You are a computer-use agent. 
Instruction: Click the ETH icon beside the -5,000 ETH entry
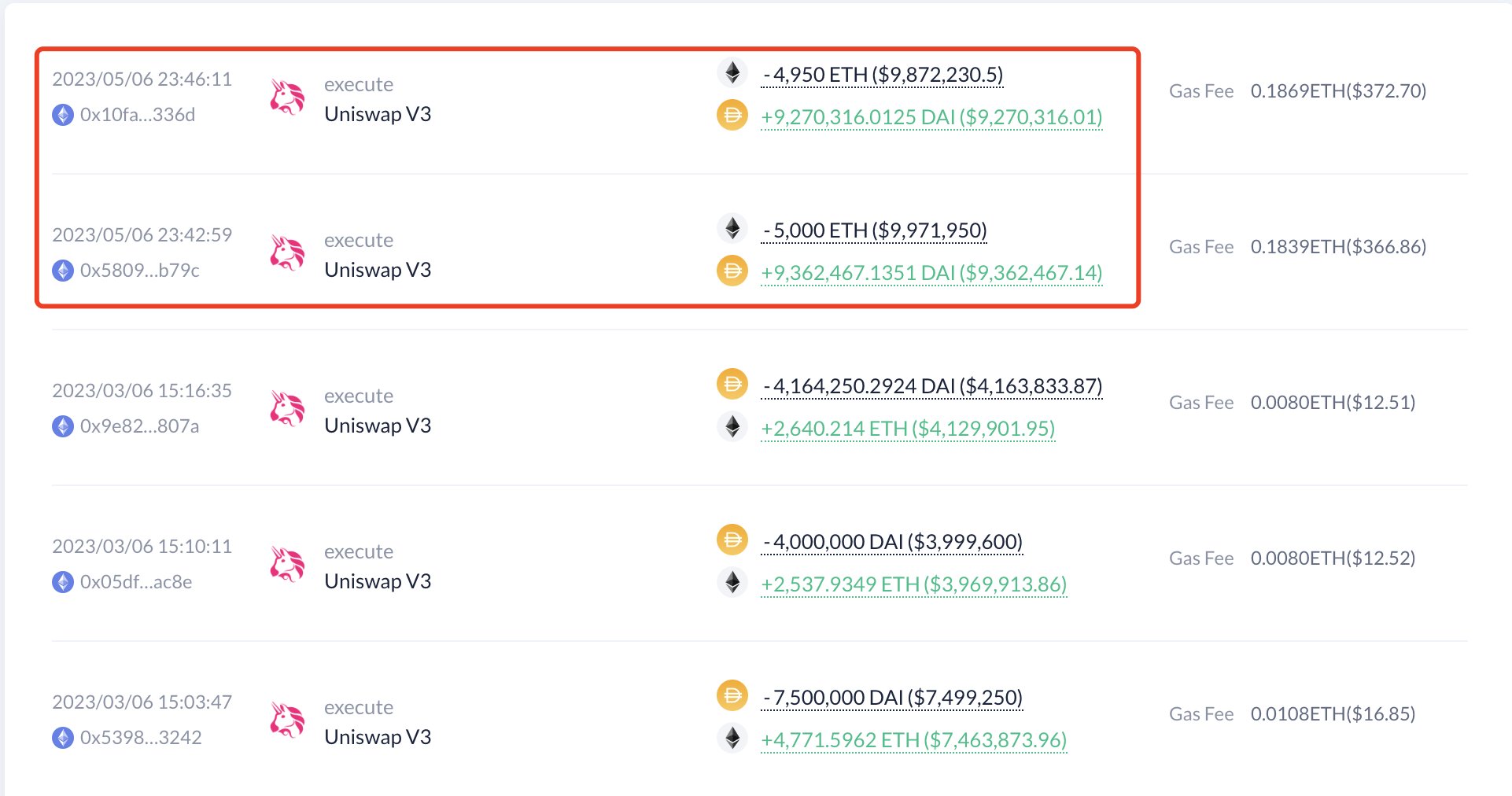click(732, 230)
